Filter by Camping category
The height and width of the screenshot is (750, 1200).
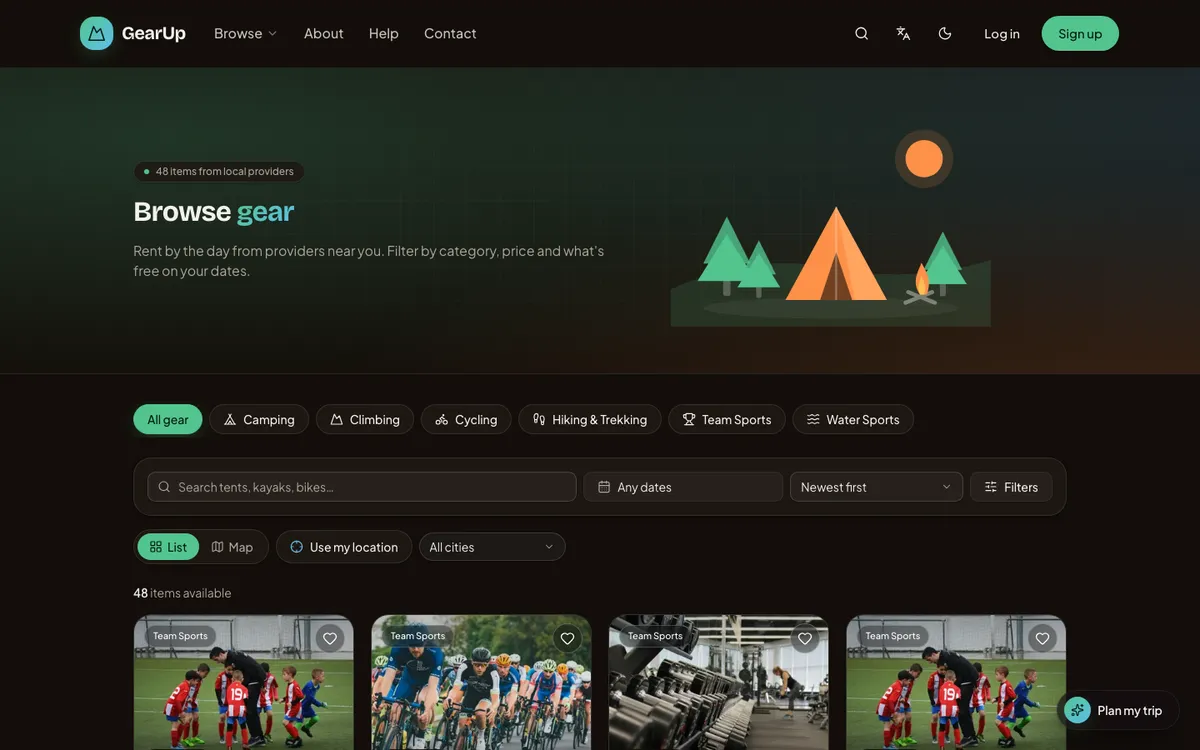click(259, 419)
